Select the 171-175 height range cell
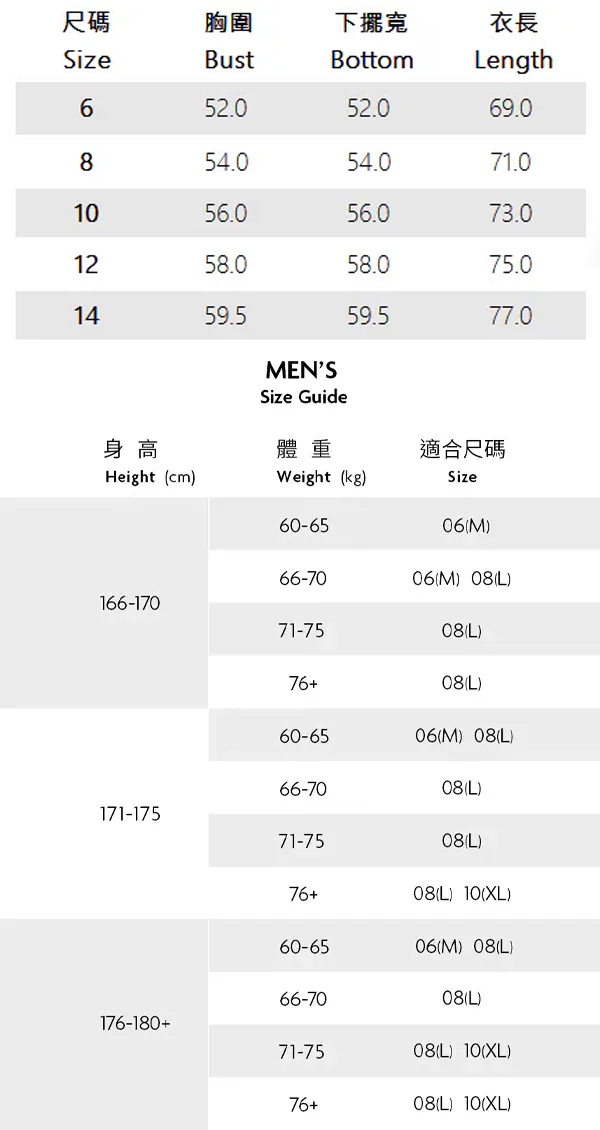 tap(130, 814)
